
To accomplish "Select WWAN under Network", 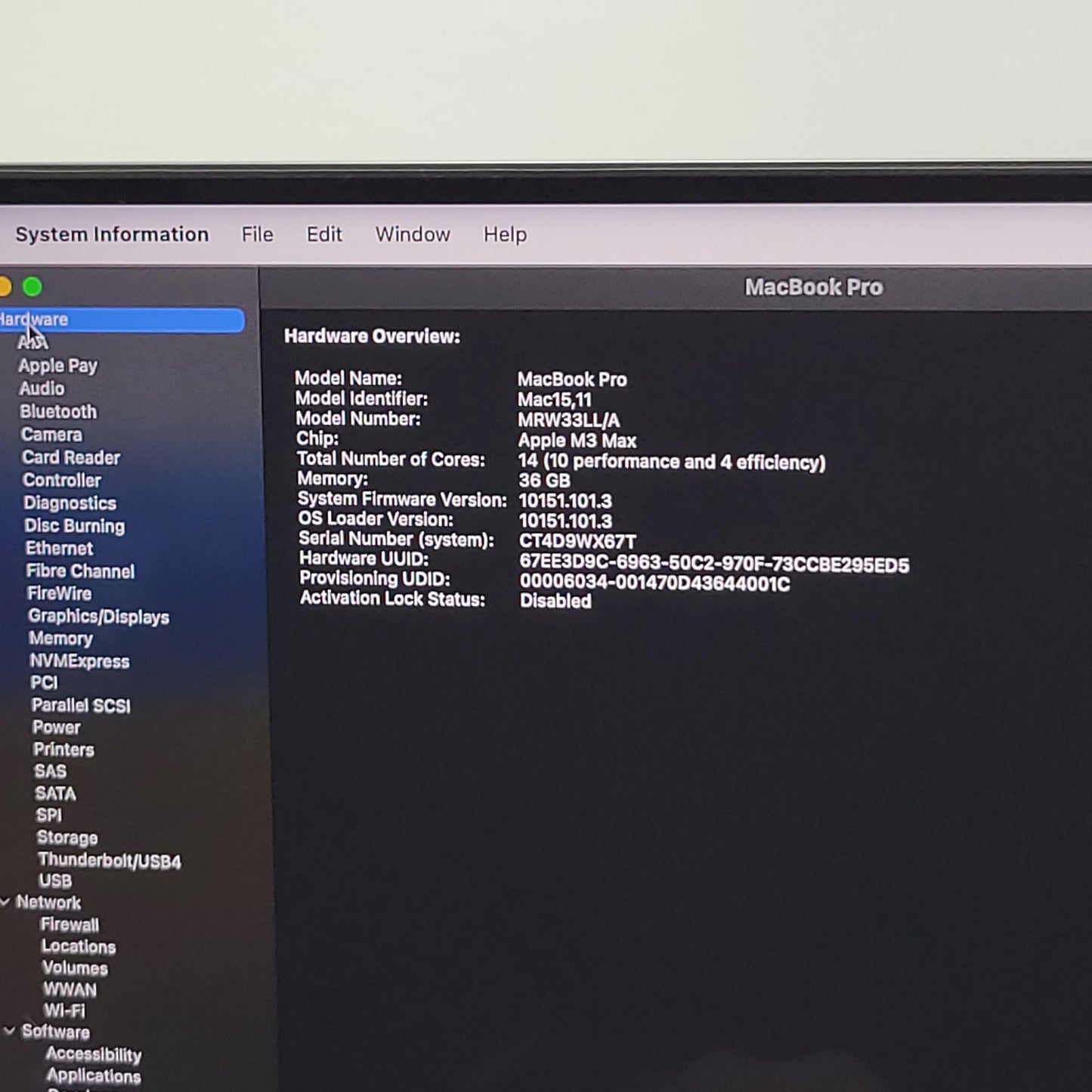I will [x=70, y=989].
